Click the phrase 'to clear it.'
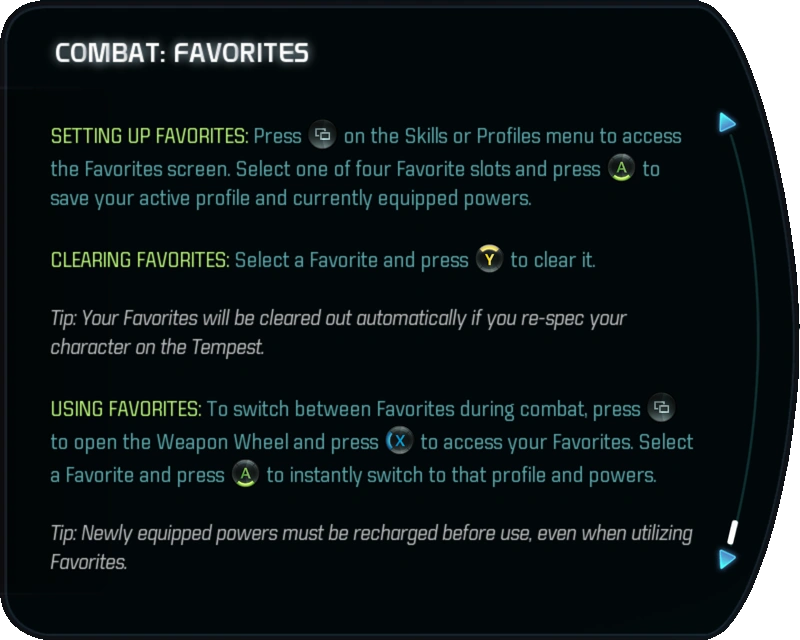The image size is (800, 640). pos(553,261)
